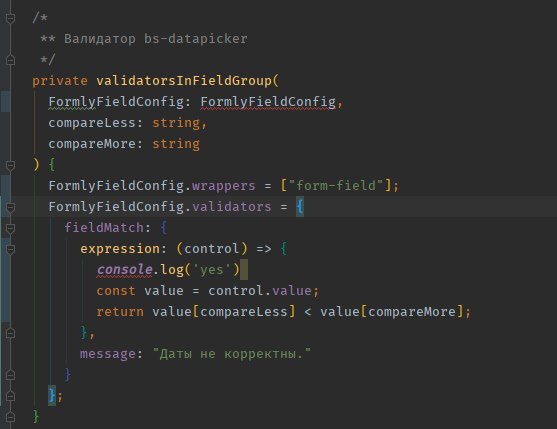Click the '=>' arrow in the expression line
The width and height of the screenshot is (557, 429).
pyautogui.click(x=264, y=249)
